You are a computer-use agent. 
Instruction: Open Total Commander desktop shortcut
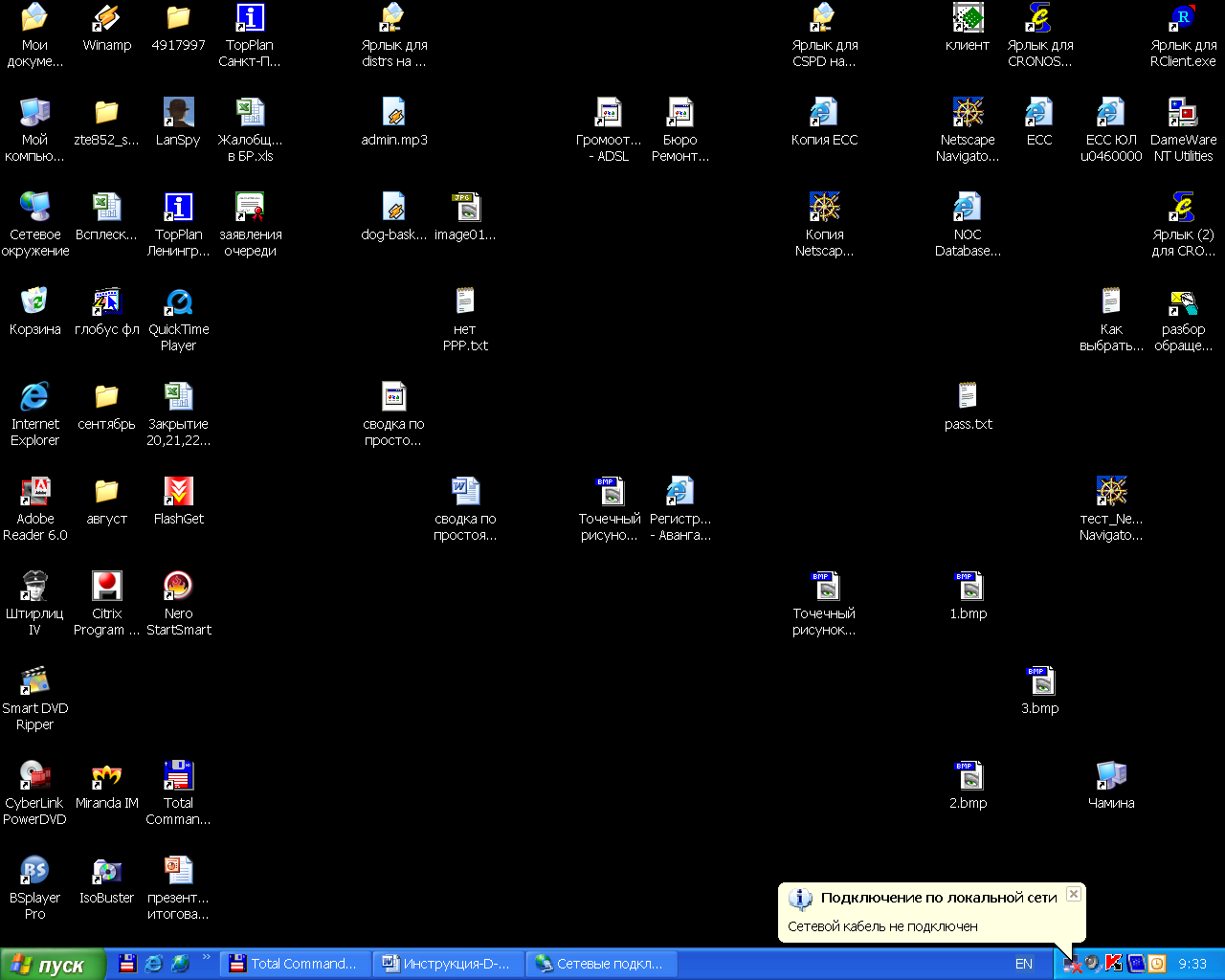(178, 793)
